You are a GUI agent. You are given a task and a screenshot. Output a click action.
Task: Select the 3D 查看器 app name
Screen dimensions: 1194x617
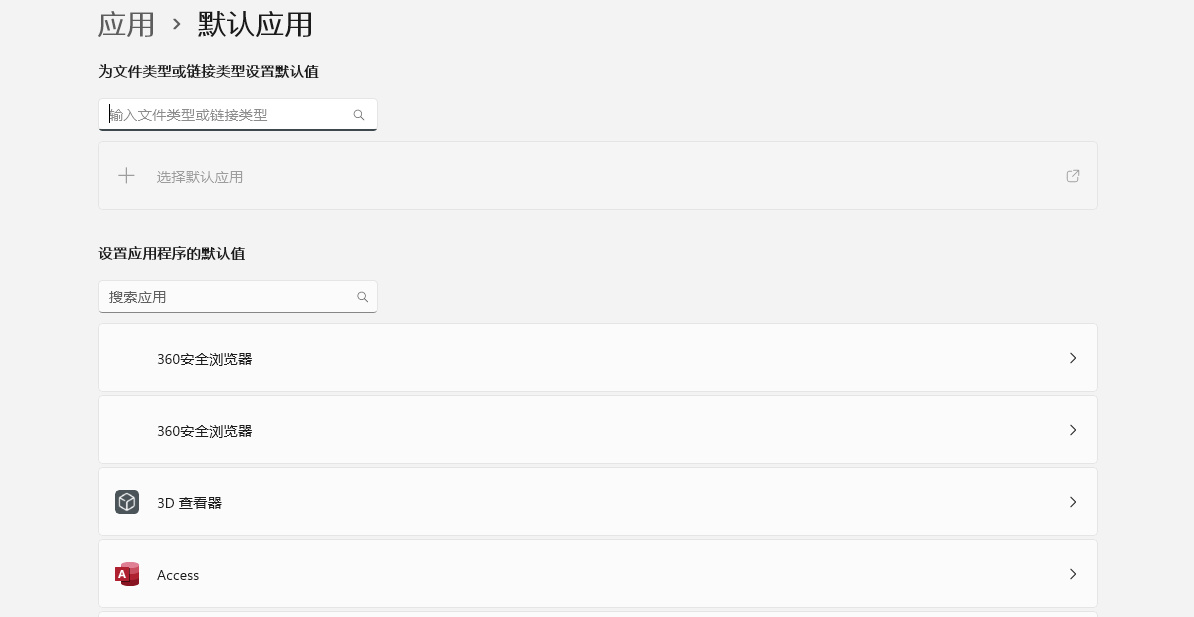190,503
